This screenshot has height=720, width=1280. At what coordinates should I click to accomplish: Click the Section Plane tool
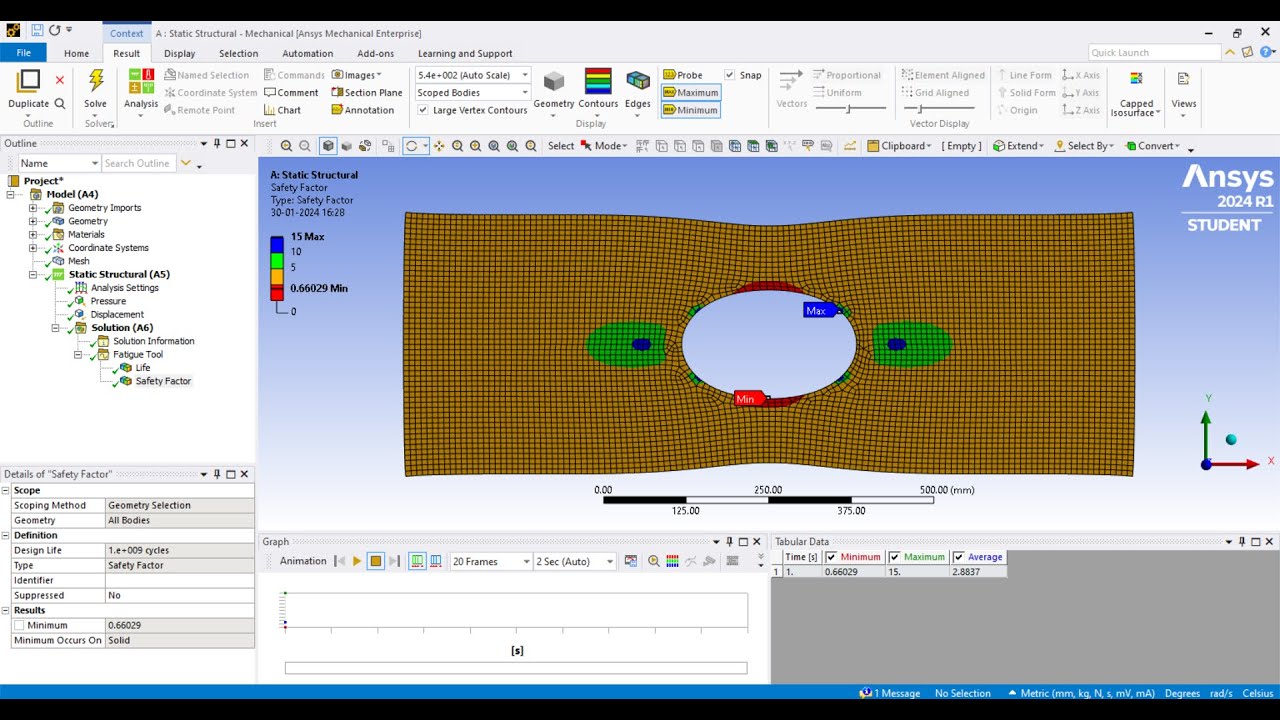[367, 93]
